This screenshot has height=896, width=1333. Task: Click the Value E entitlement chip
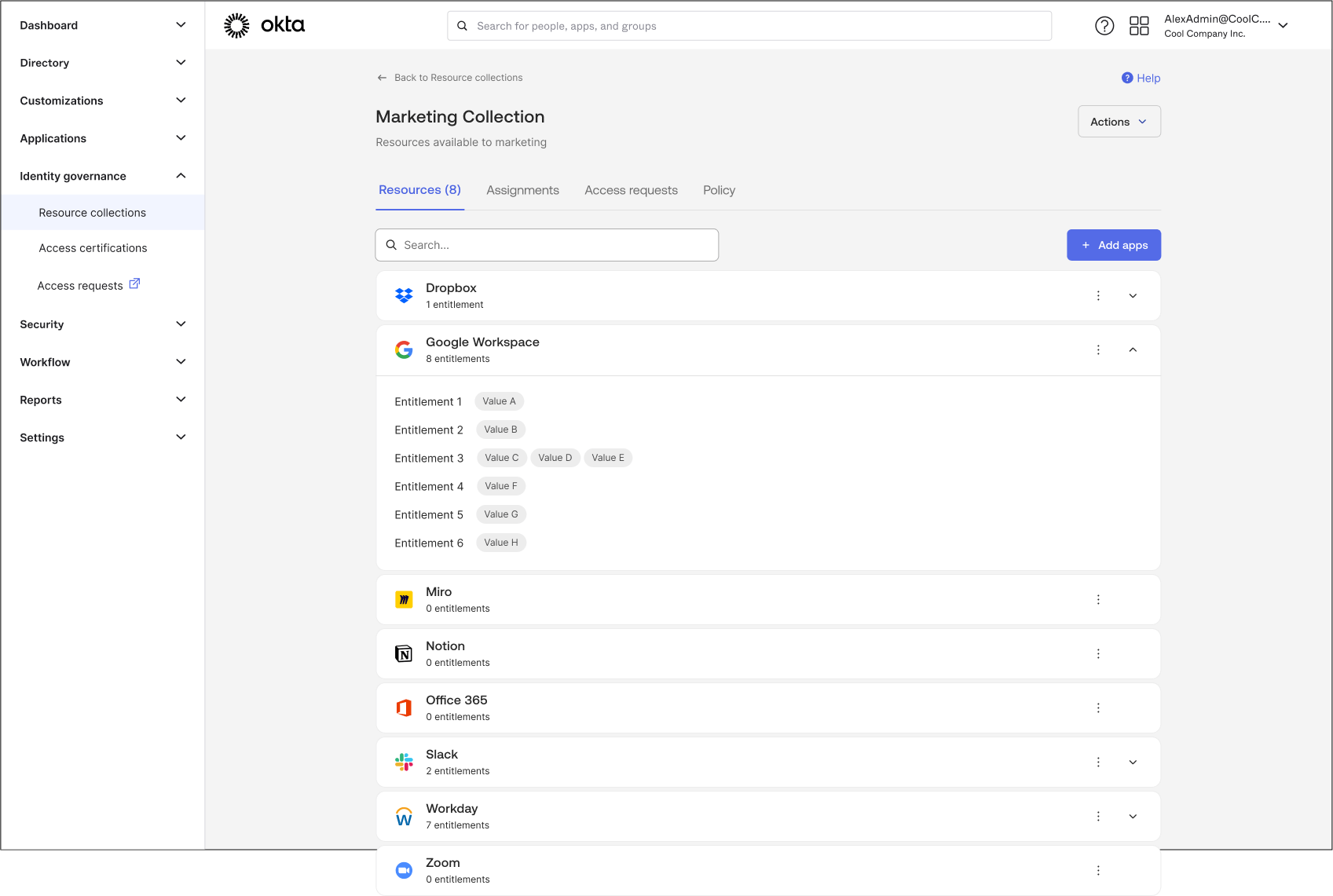pyautogui.click(x=608, y=458)
